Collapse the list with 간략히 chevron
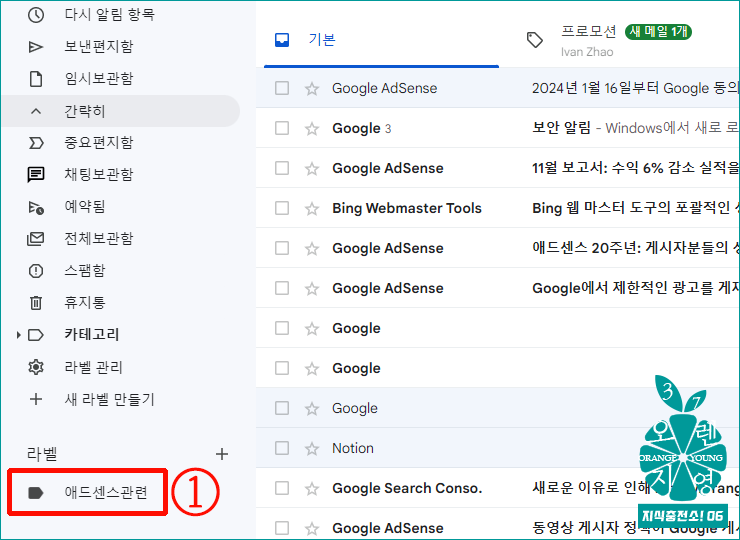This screenshot has width=740, height=540. pos(36,111)
